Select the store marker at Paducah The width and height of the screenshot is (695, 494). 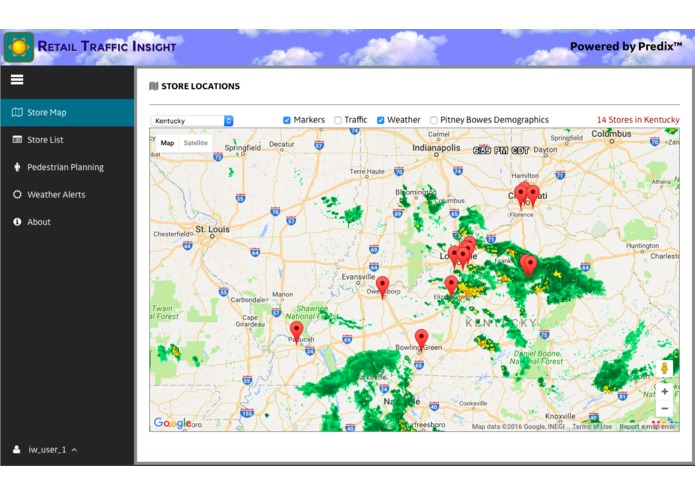tap(297, 332)
